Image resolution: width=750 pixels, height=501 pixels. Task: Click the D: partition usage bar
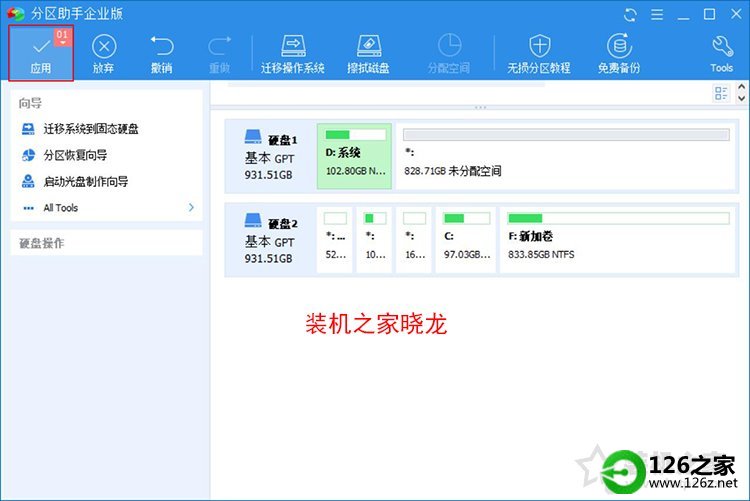355,135
